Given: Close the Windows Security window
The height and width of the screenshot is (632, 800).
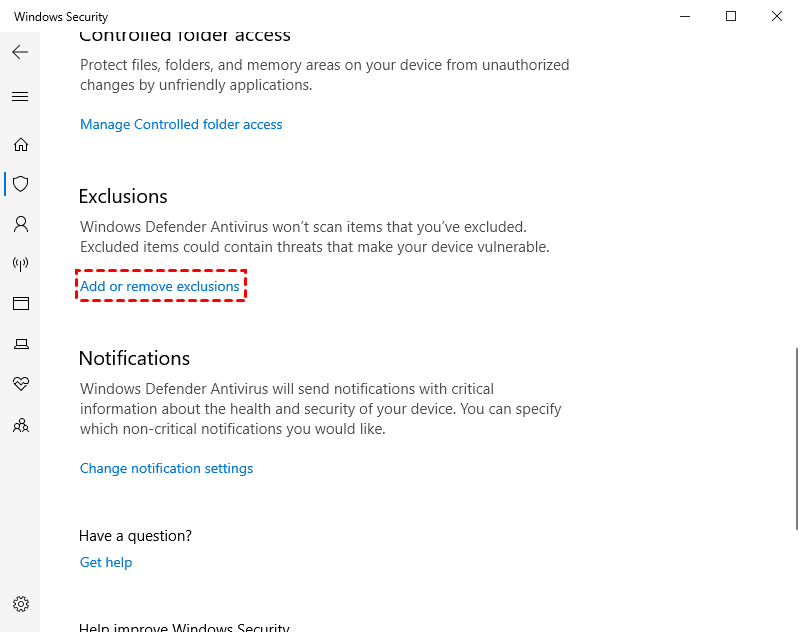Looking at the screenshot, I should tap(777, 17).
